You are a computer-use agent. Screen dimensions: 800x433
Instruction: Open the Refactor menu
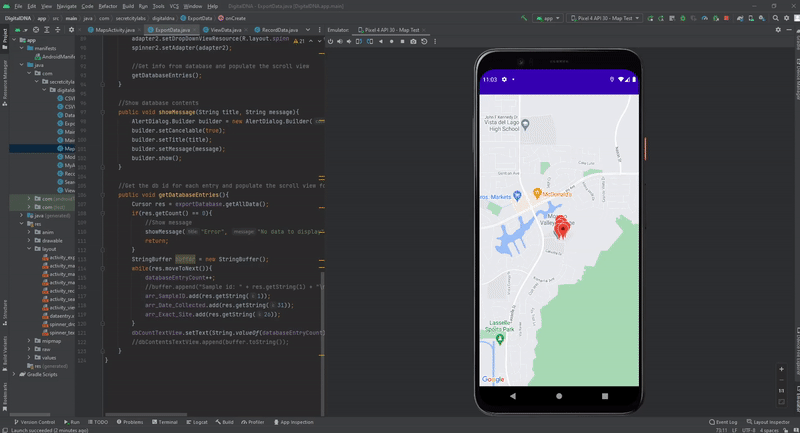108,6
